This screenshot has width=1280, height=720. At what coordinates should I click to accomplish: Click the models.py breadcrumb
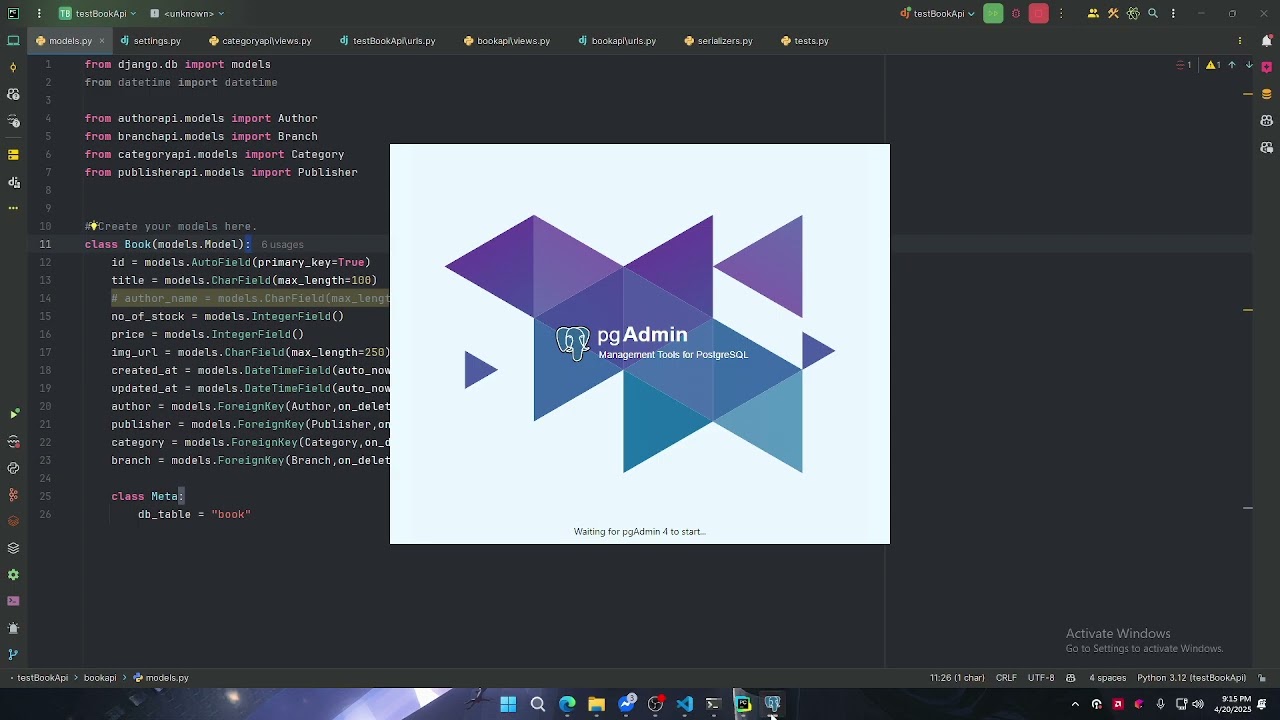[x=161, y=678]
